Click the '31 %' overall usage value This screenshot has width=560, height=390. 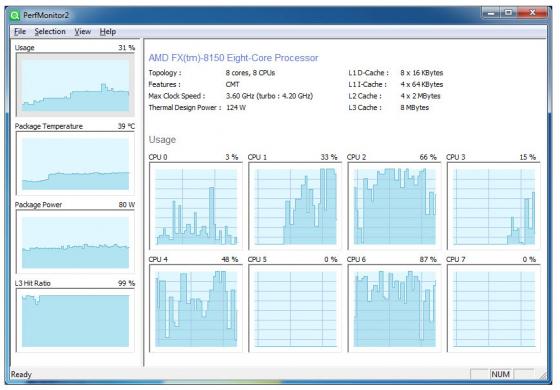click(x=126, y=48)
